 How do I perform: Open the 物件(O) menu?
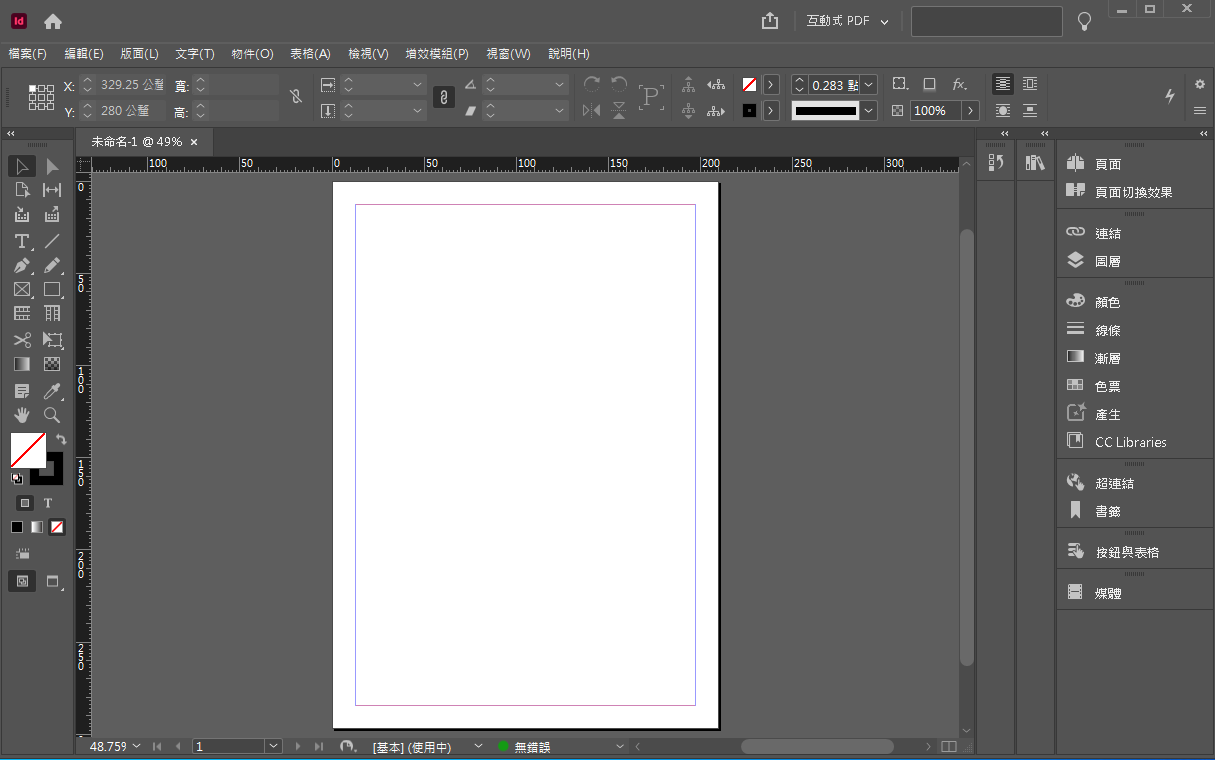pyautogui.click(x=252, y=54)
